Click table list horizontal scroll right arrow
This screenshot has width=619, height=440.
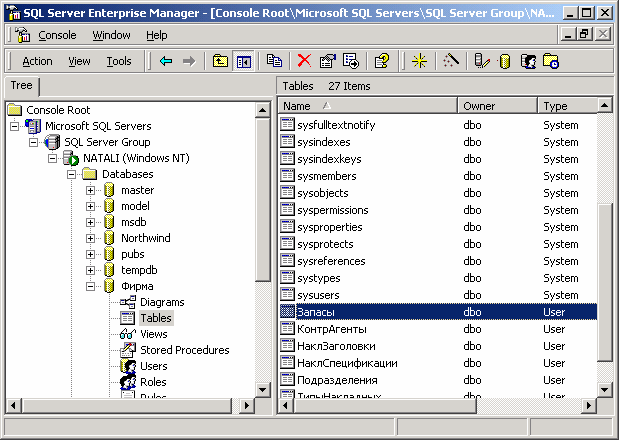point(589,405)
